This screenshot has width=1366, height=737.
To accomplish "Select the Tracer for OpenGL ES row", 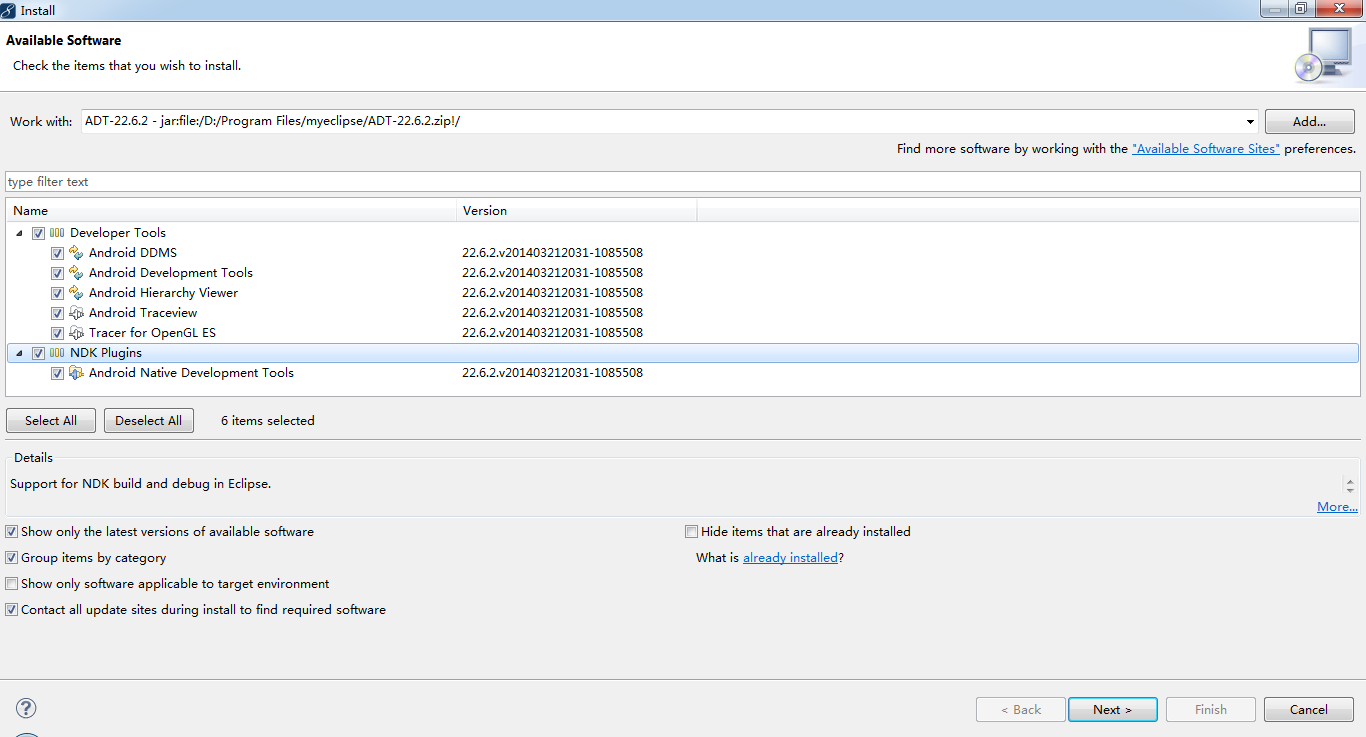I will [x=152, y=333].
